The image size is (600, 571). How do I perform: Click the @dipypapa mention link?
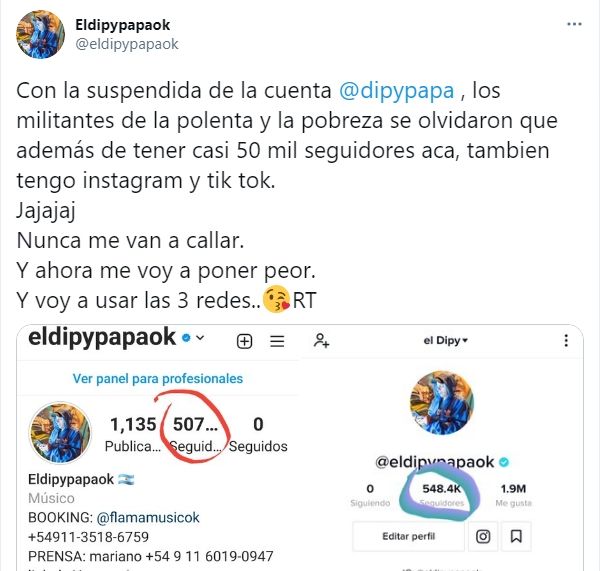click(396, 91)
